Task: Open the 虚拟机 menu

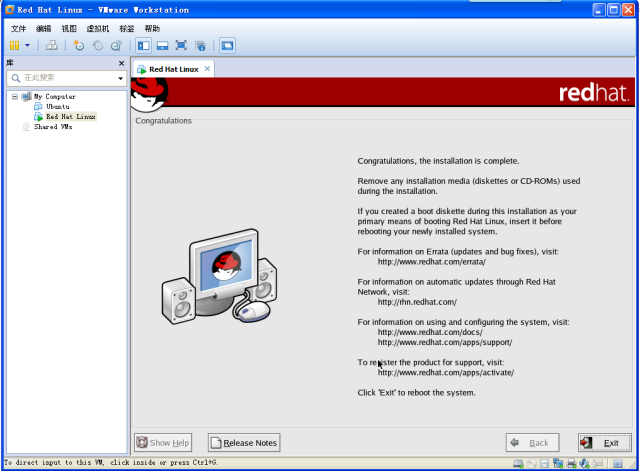Action: pos(98,29)
